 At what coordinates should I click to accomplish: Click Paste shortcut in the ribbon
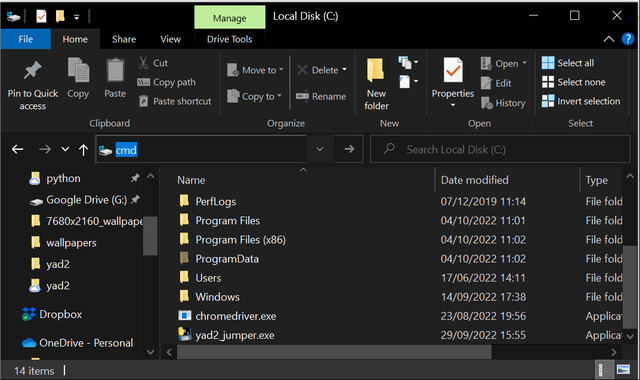(175, 101)
